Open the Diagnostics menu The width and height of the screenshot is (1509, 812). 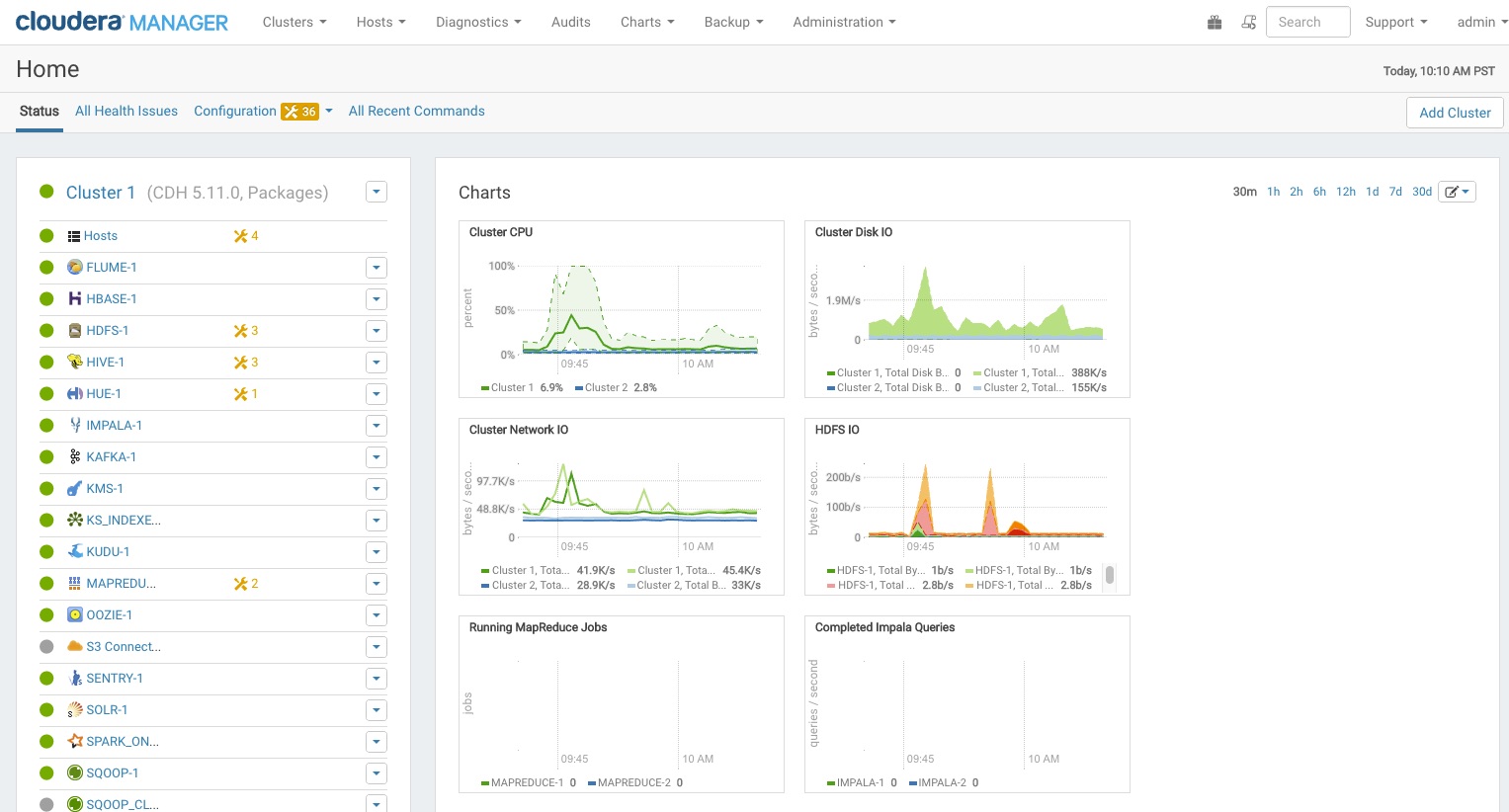[x=478, y=22]
